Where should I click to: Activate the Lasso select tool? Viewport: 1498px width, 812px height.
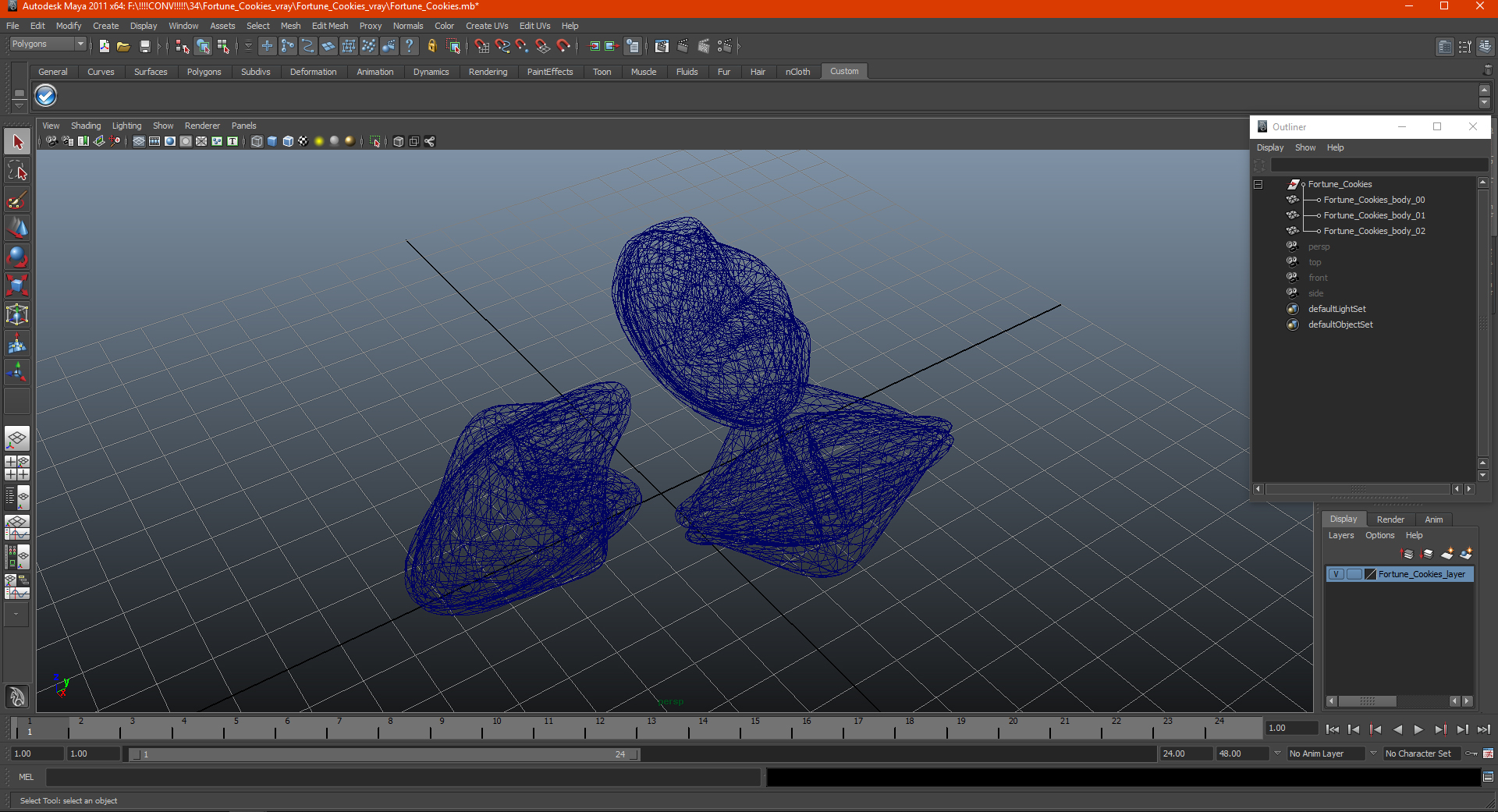coord(17,171)
